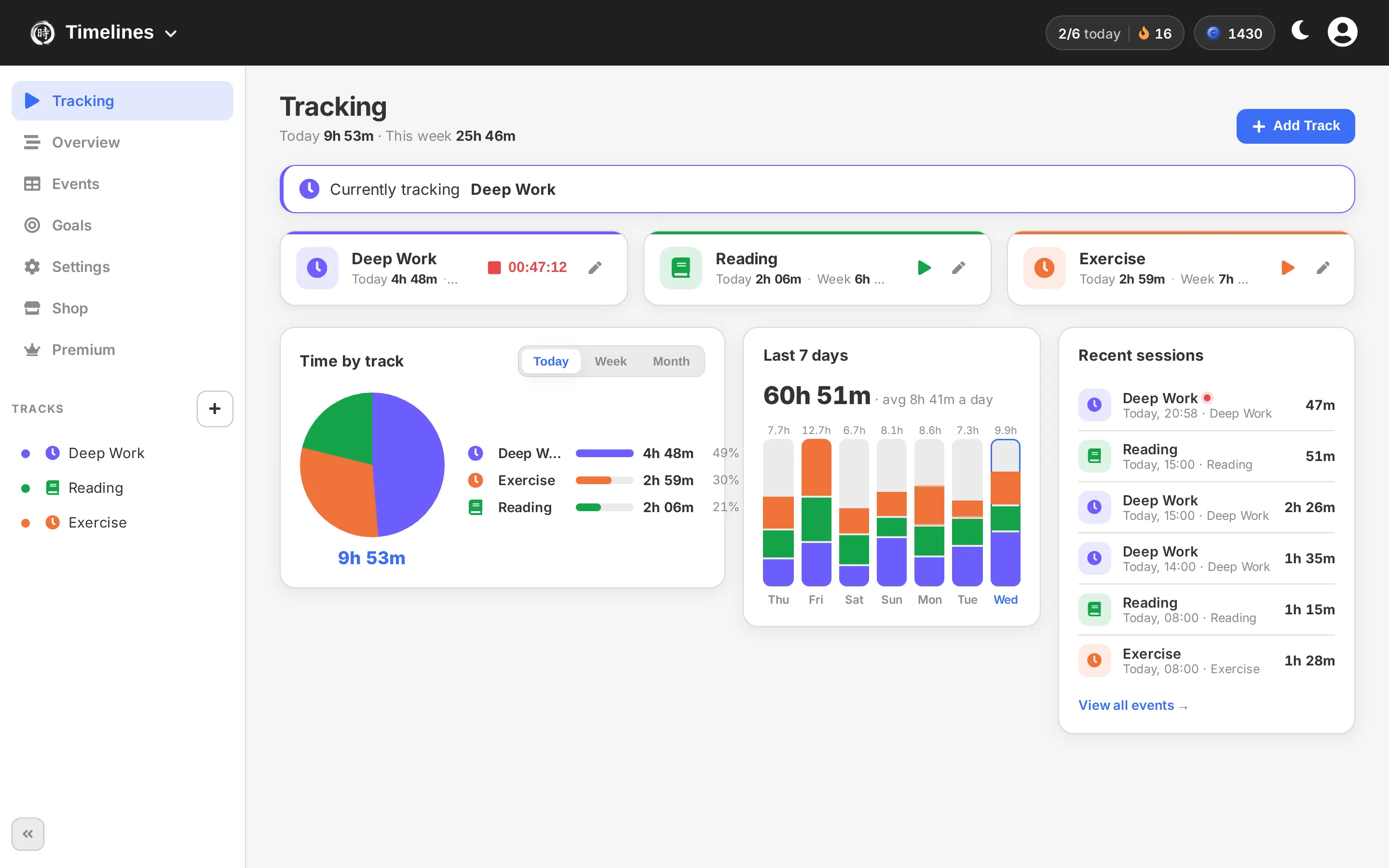Select Deep Work in the Tracks list
Image resolution: width=1389 pixels, height=868 pixels.
[x=122, y=453]
